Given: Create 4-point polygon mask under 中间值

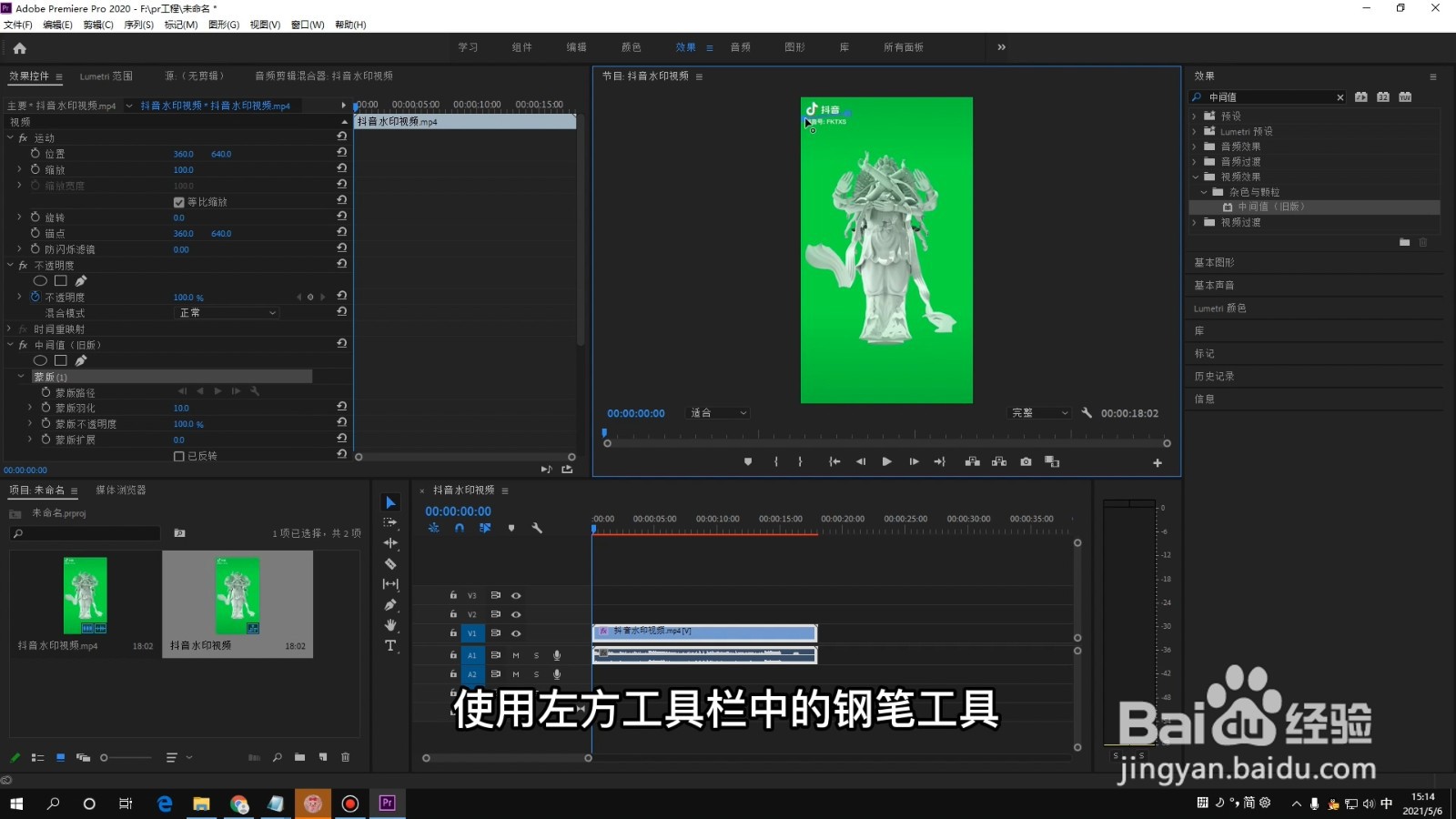Looking at the screenshot, I should [x=61, y=360].
